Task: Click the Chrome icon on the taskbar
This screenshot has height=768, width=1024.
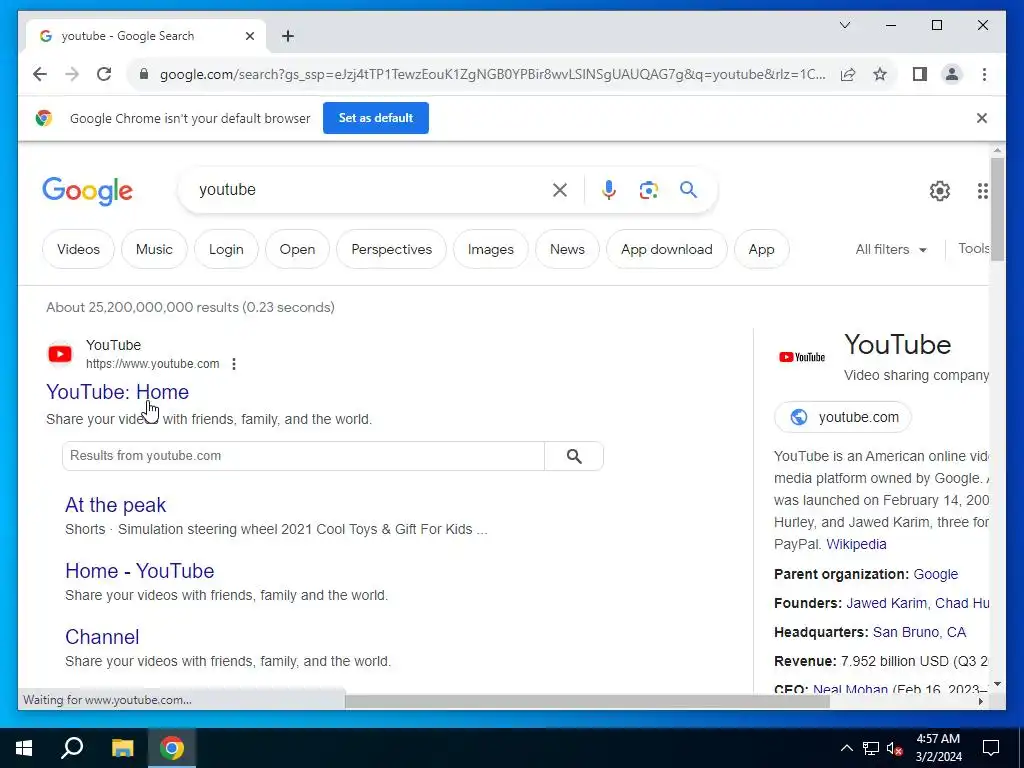Action: point(172,748)
